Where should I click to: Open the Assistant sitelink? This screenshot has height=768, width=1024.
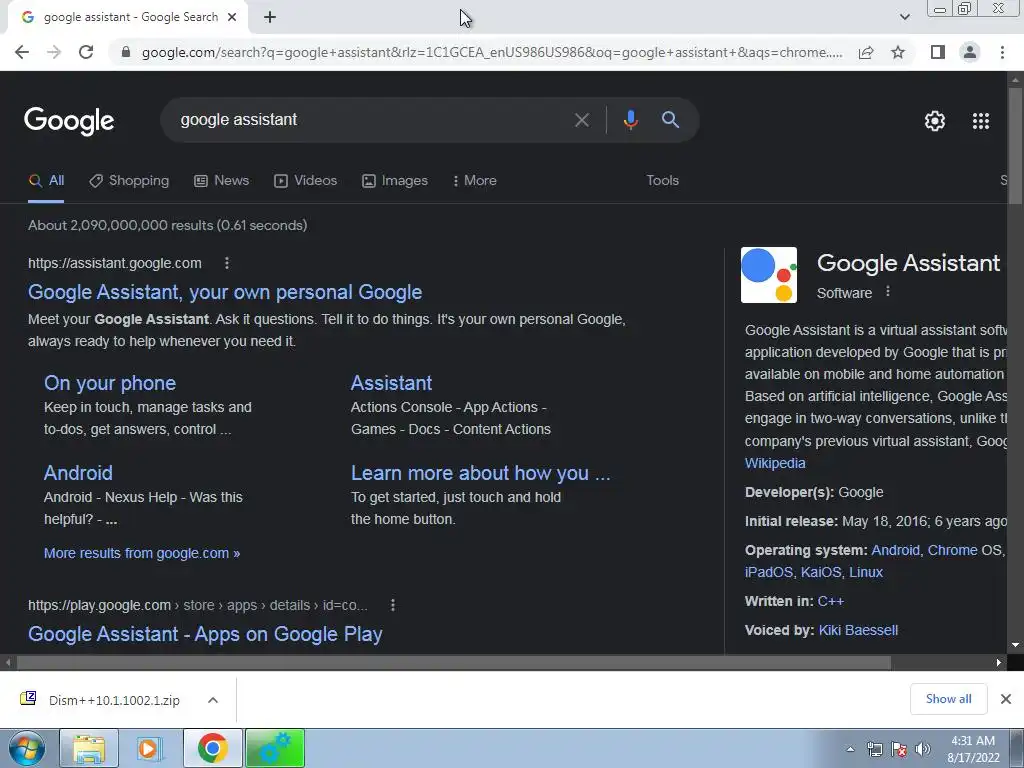[x=391, y=383]
